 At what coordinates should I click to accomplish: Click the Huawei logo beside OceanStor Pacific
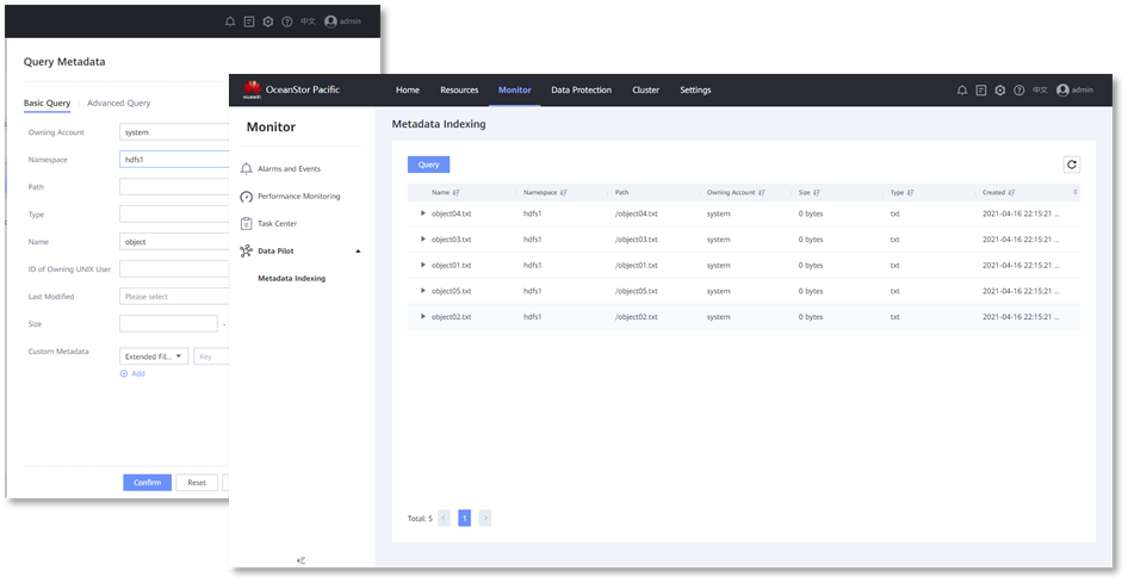(x=252, y=89)
